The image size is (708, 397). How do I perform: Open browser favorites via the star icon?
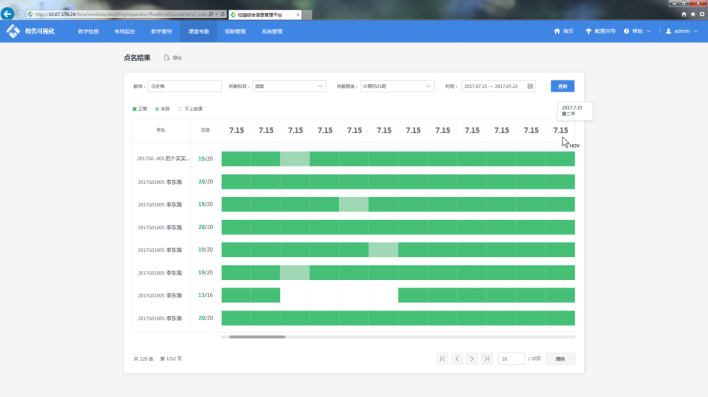coord(693,14)
